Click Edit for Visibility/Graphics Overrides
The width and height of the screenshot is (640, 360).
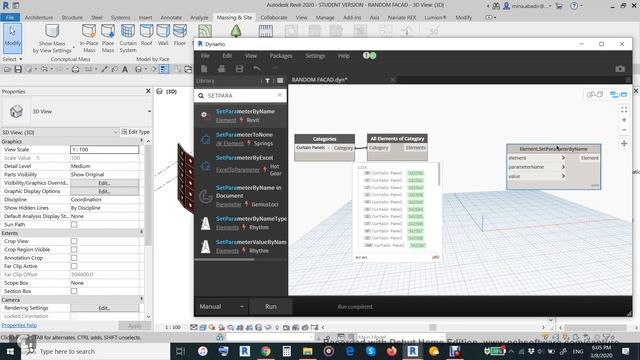click(104, 183)
